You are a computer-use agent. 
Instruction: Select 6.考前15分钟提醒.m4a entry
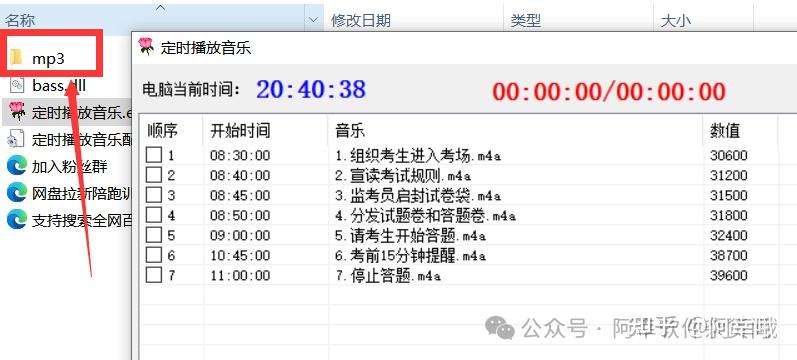click(410, 255)
